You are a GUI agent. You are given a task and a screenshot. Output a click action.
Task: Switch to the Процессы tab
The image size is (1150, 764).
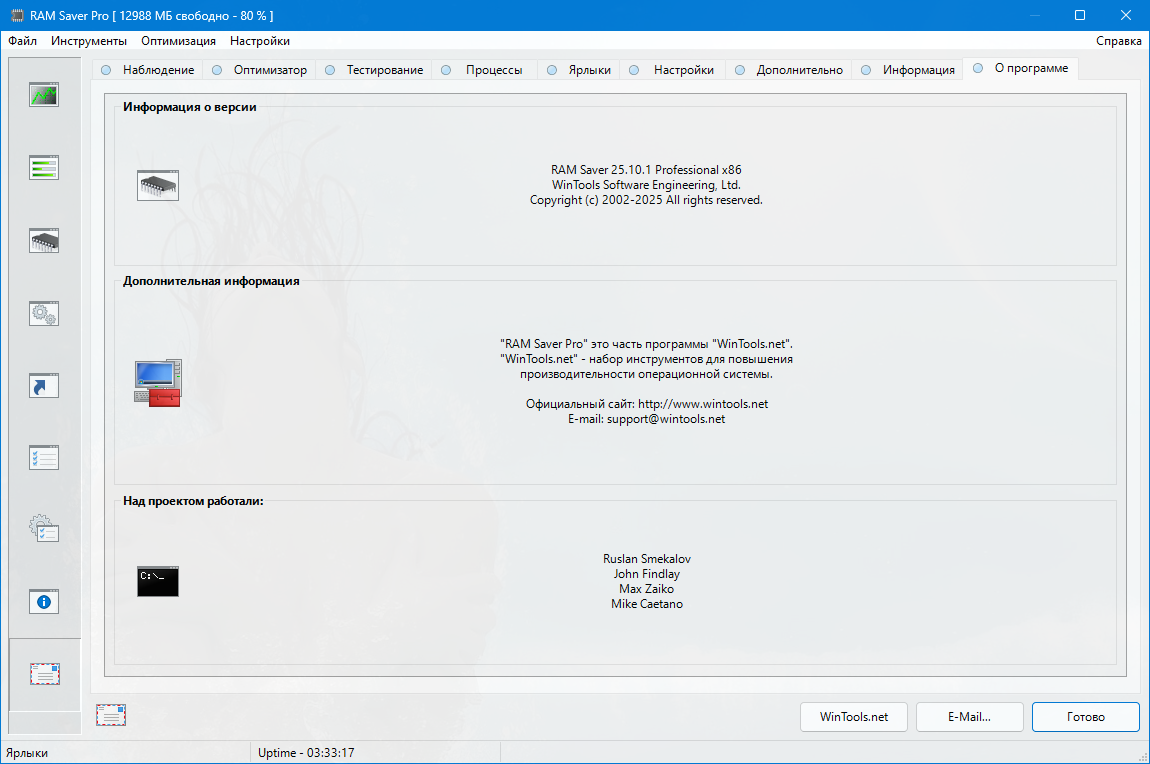[x=484, y=70]
